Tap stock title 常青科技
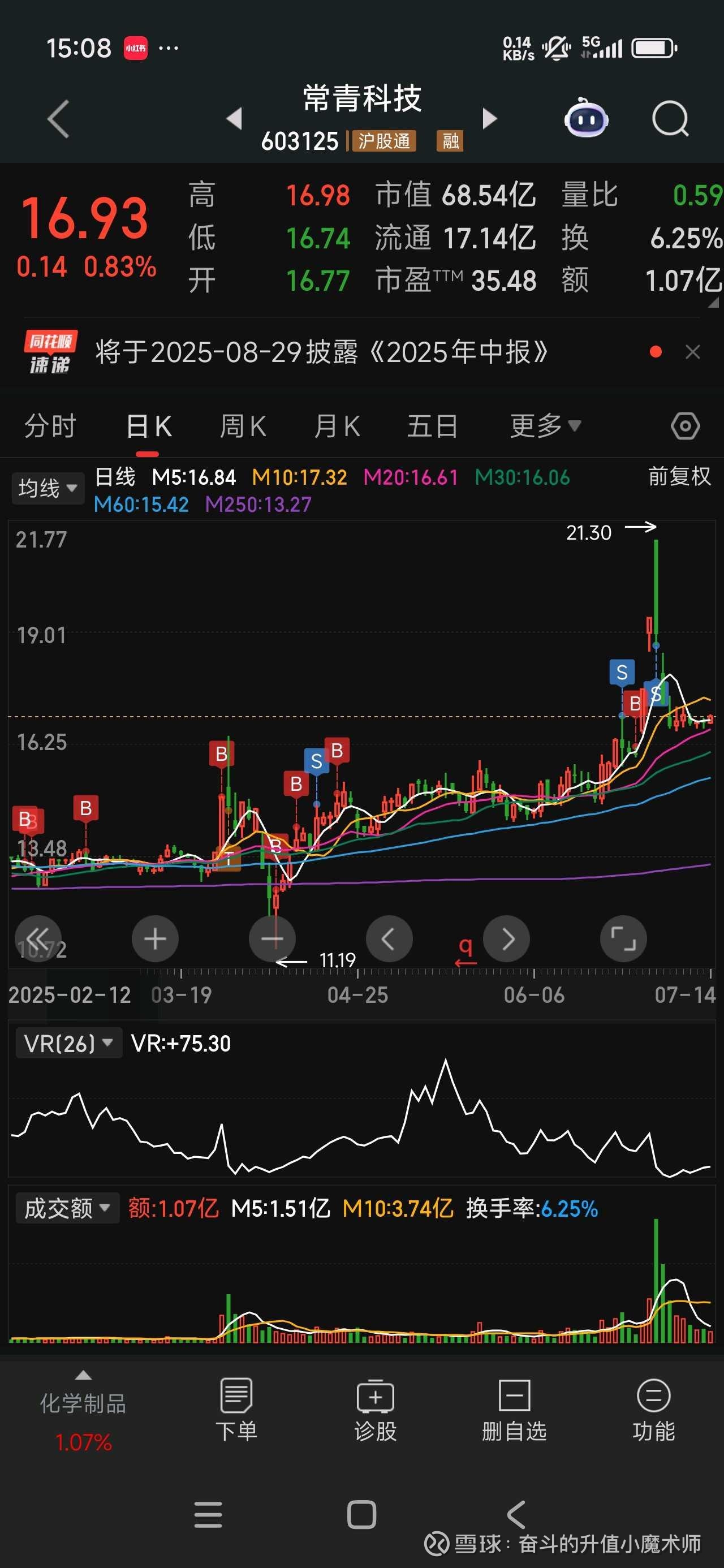 tap(363, 98)
